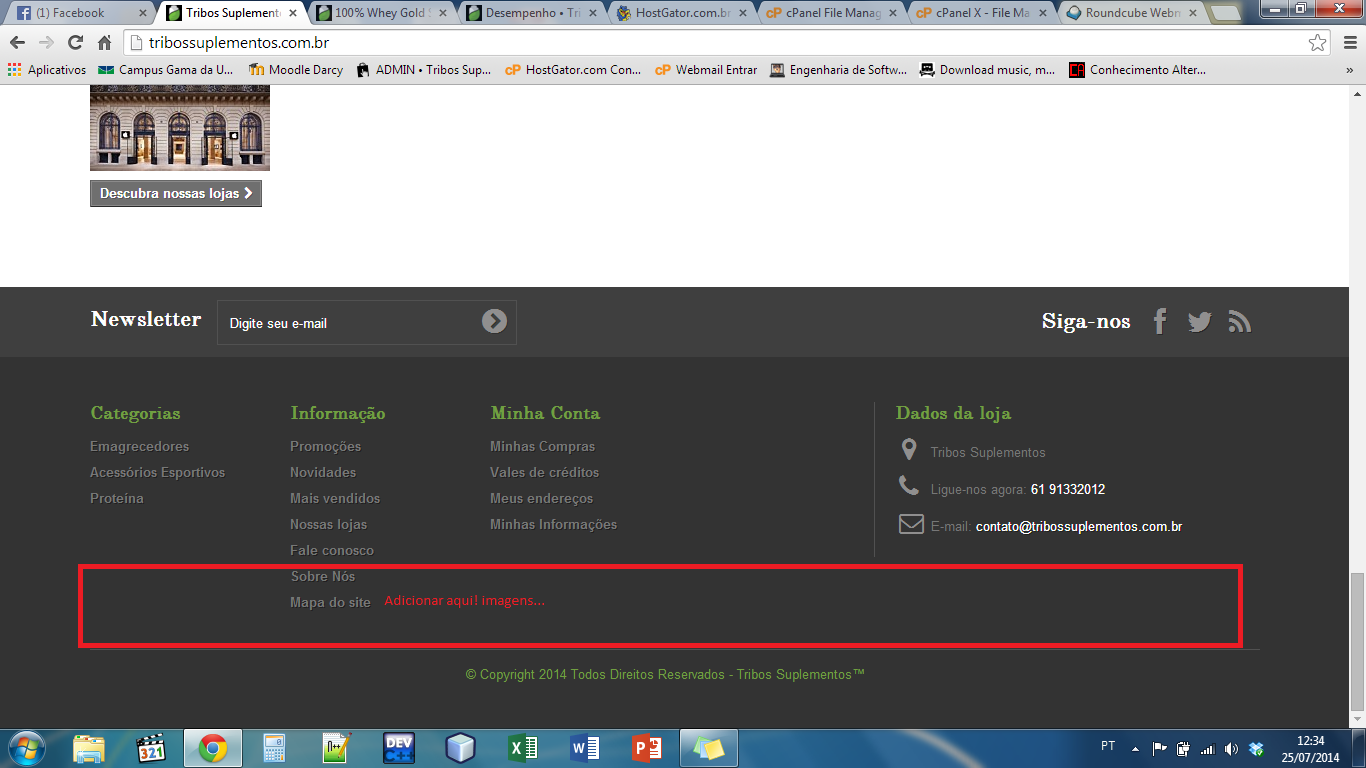1366x768 pixels.
Task: Reload the page with the refresh icon
Action: 75,43
